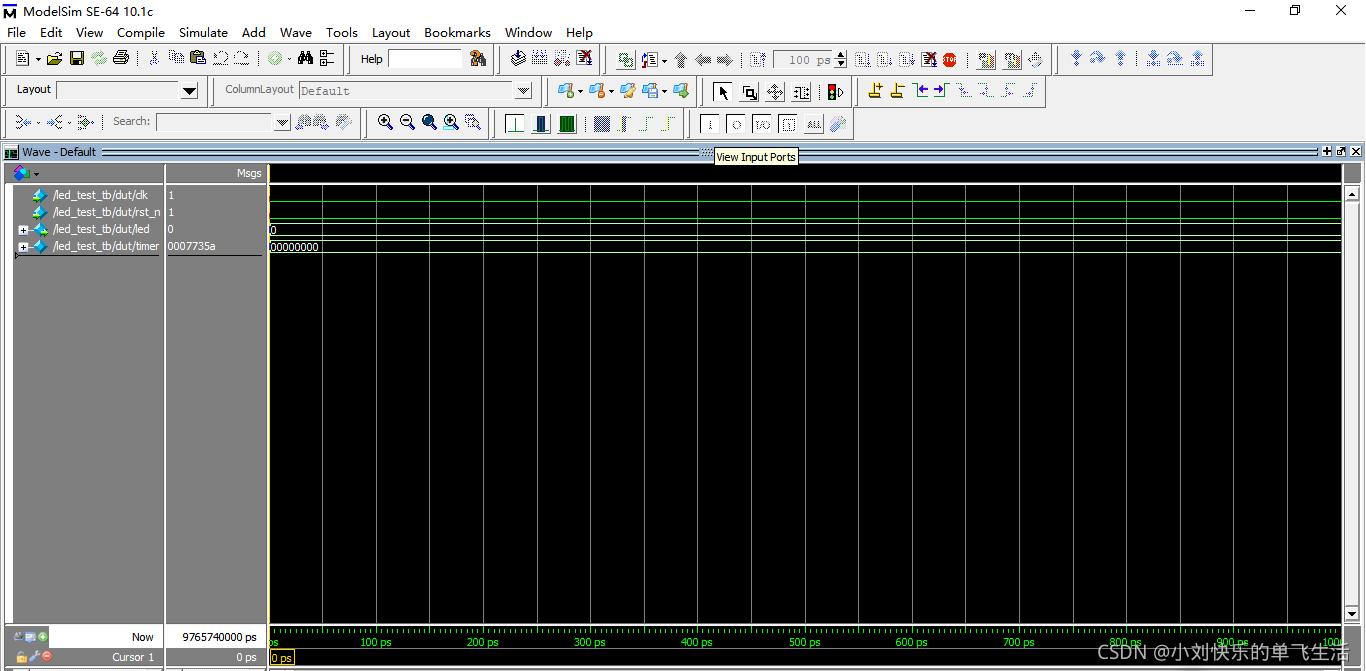Viewport: 1366px width, 671px height.
Task: Click the Break simulation icon with red X
Action: point(584,59)
